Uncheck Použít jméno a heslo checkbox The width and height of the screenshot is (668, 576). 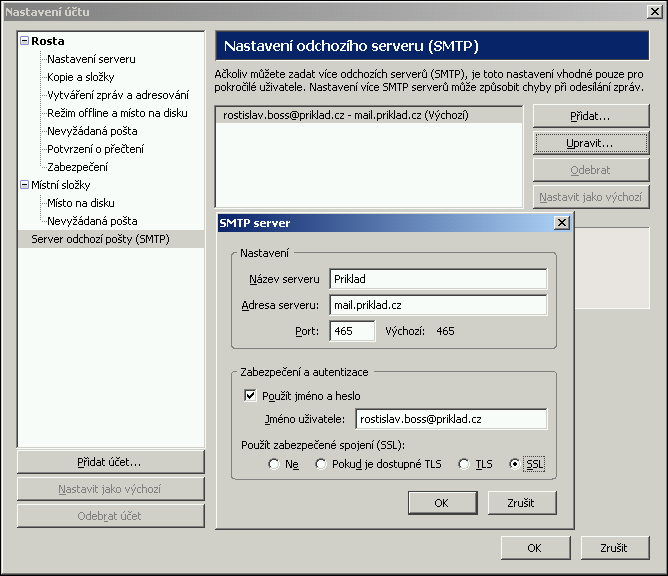click(250, 396)
